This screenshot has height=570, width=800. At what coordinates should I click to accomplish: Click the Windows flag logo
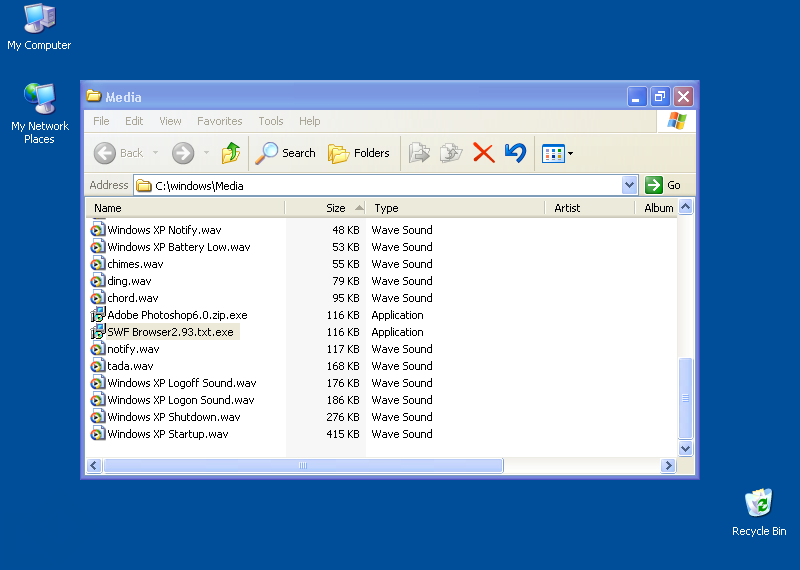677,121
